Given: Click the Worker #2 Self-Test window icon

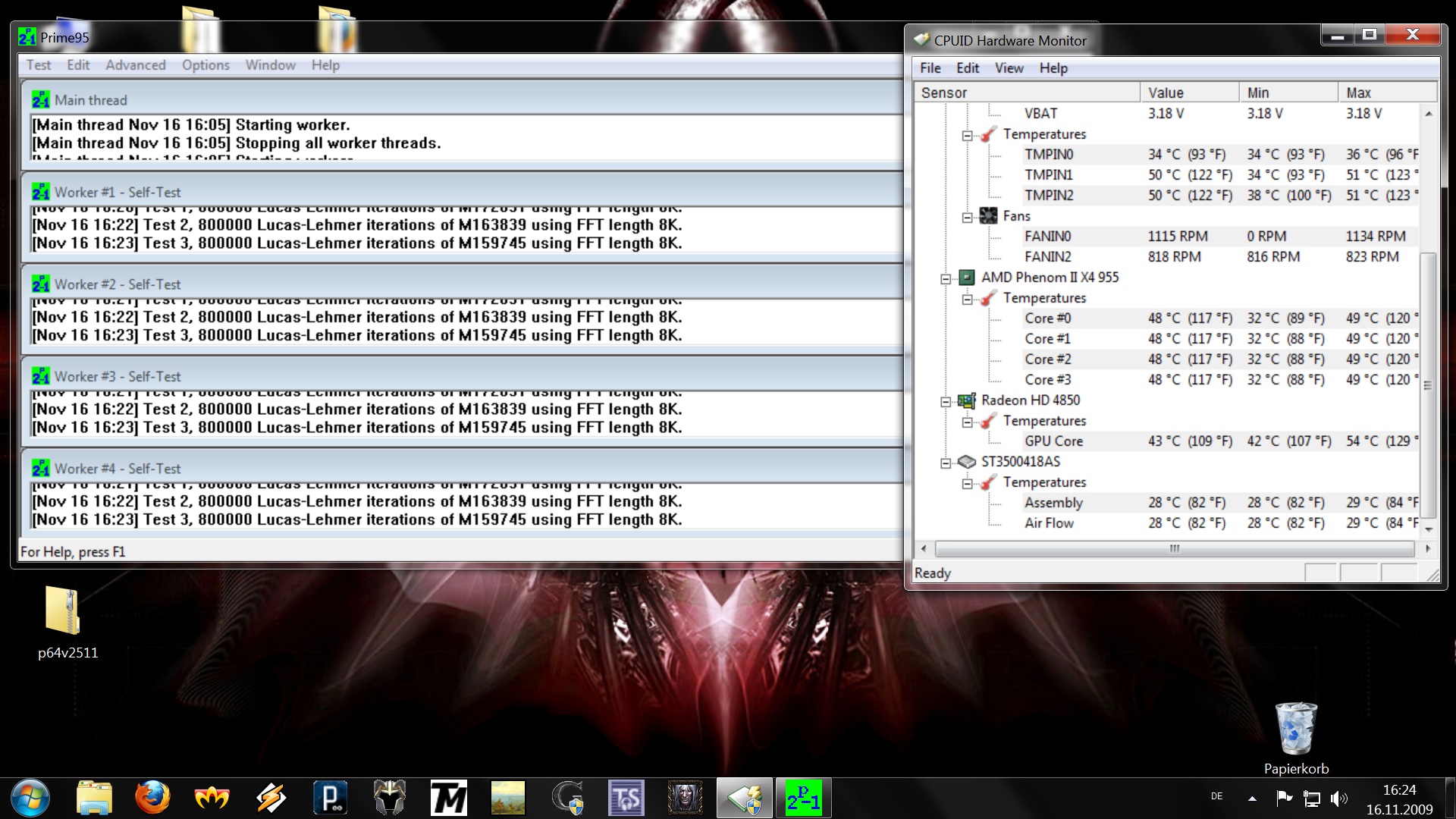Looking at the screenshot, I should (41, 284).
